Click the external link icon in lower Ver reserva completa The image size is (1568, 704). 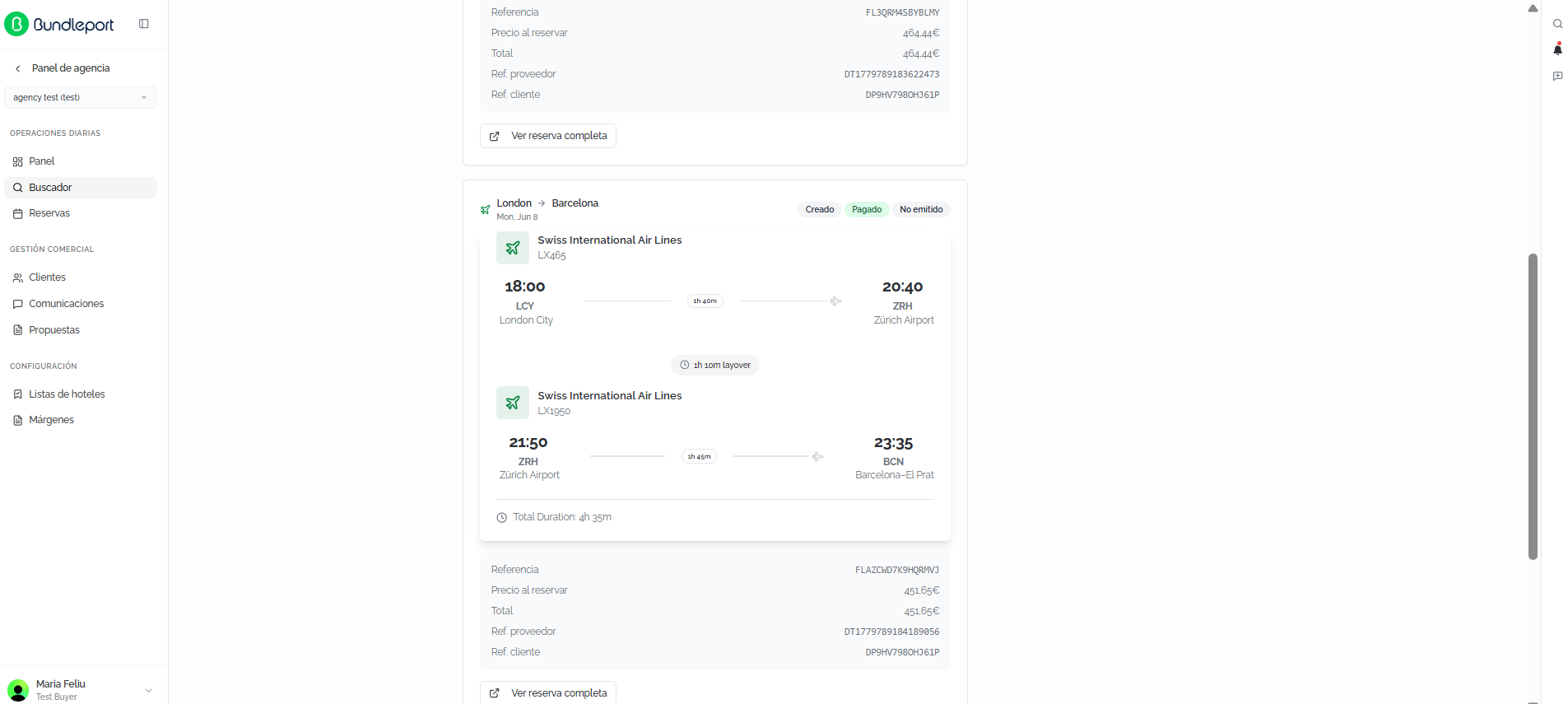495,693
